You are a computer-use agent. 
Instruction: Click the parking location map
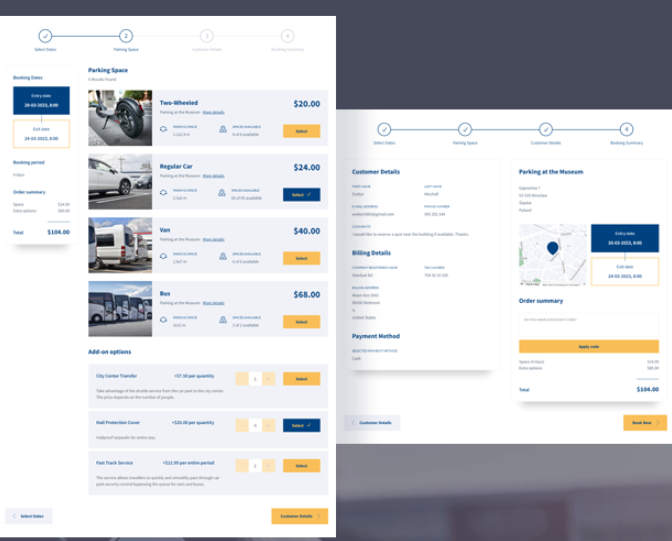(x=553, y=255)
